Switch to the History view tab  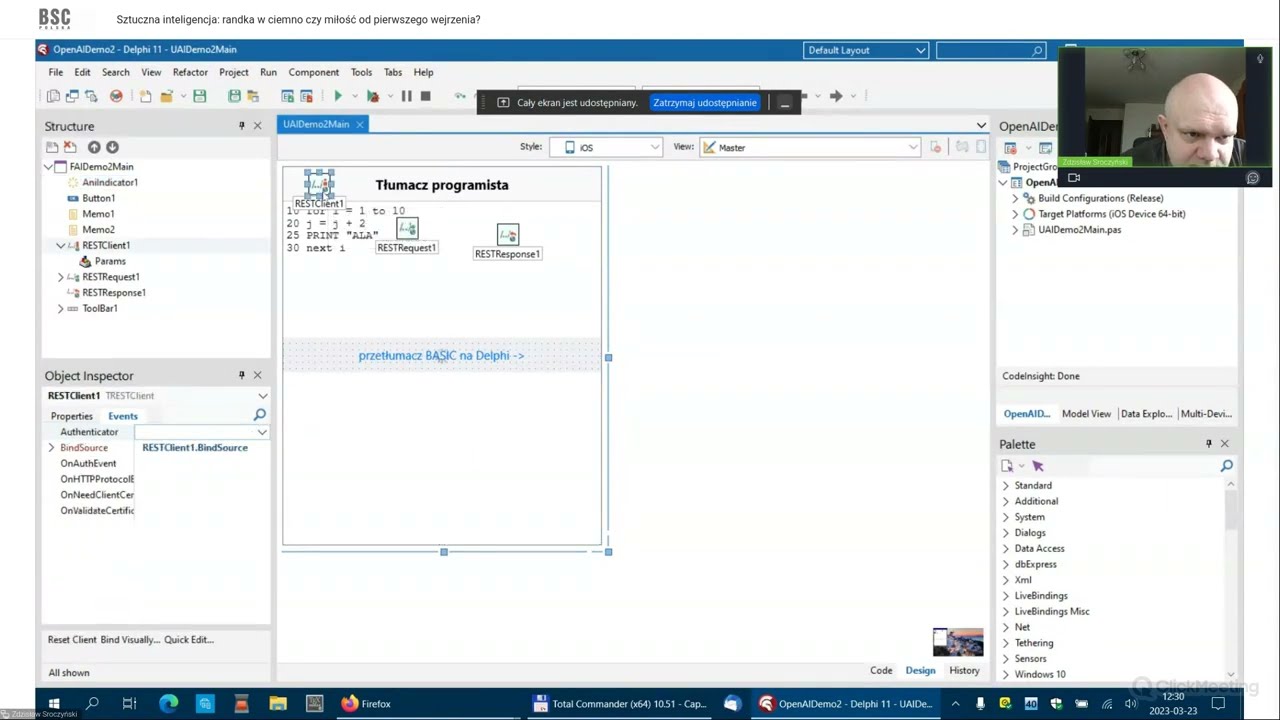click(x=964, y=671)
